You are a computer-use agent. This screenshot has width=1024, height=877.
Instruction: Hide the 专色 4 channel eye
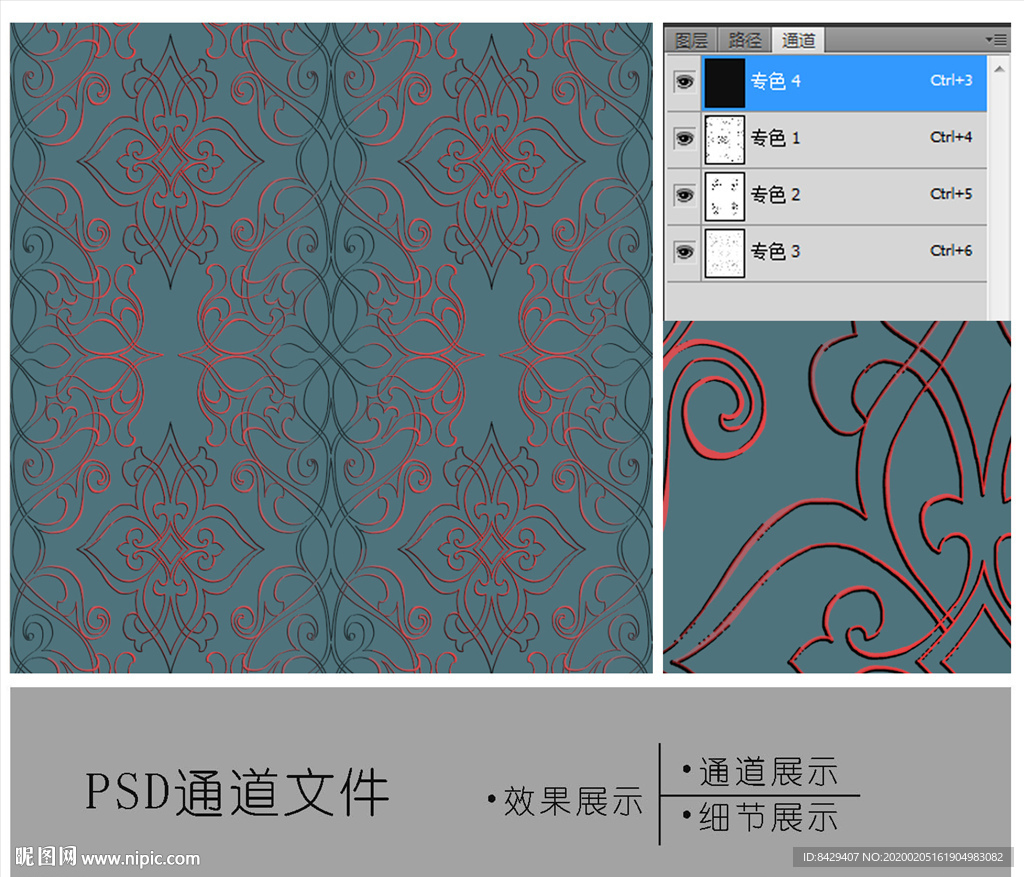(684, 82)
